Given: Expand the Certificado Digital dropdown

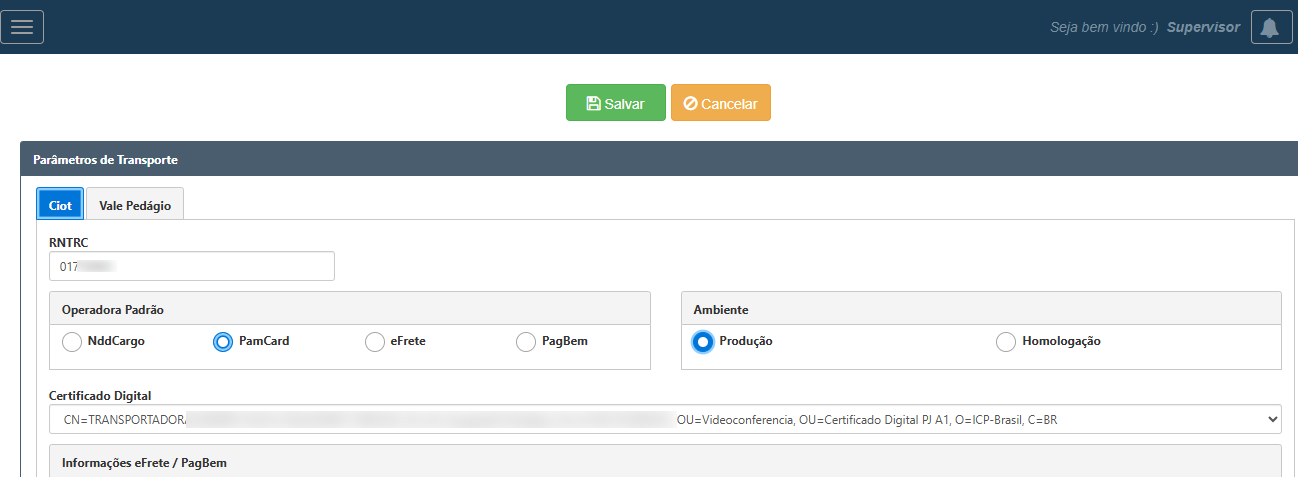Looking at the screenshot, I should (665, 420).
